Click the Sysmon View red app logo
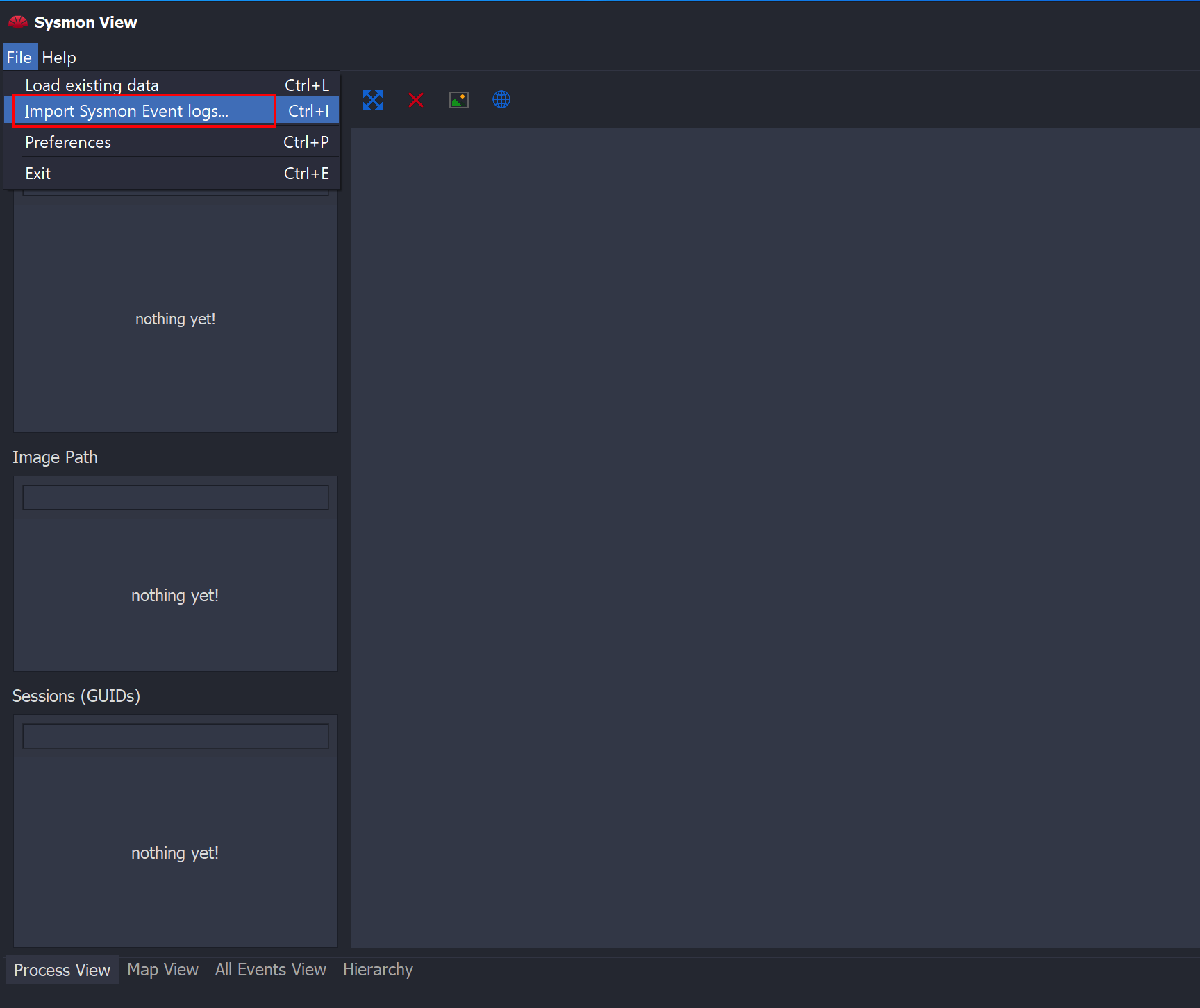 tap(18, 22)
